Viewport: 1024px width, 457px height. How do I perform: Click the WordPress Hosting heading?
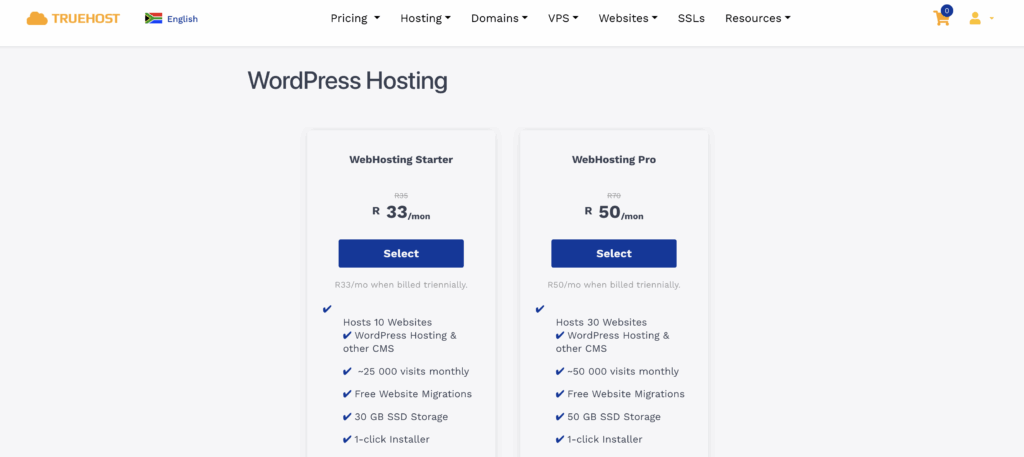click(347, 81)
